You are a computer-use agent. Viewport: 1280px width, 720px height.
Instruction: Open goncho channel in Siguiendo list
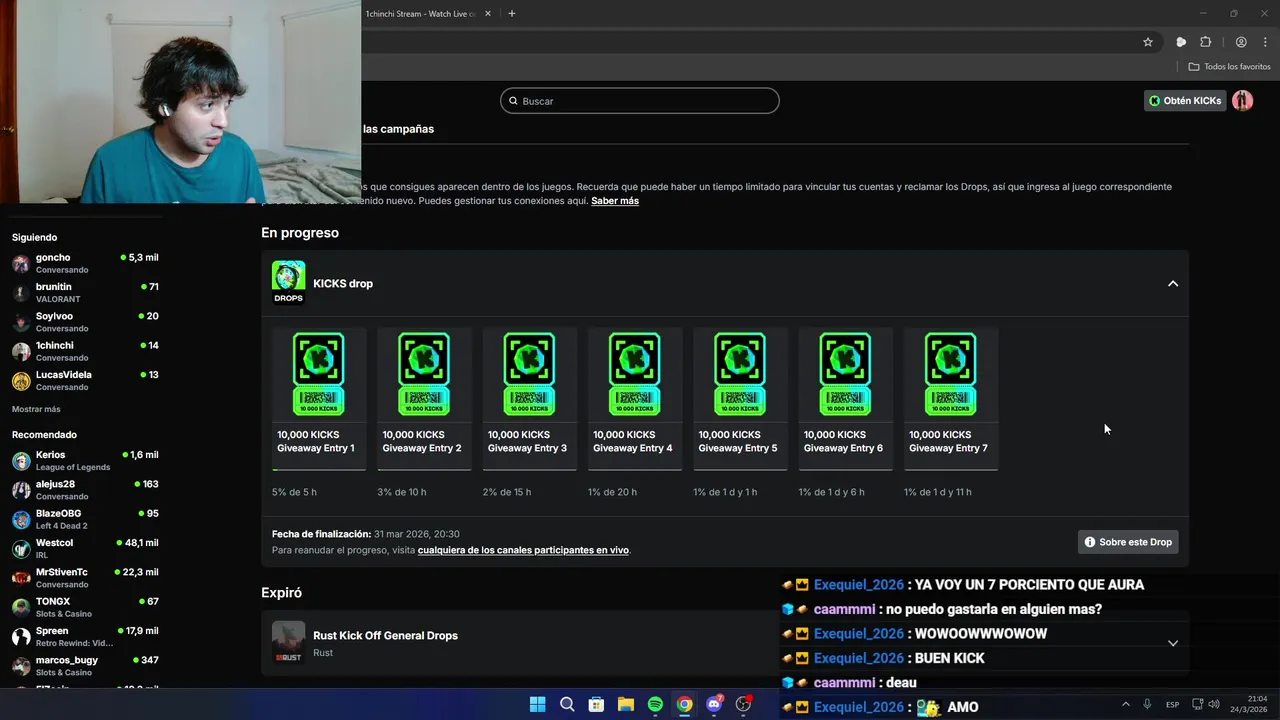(85, 263)
